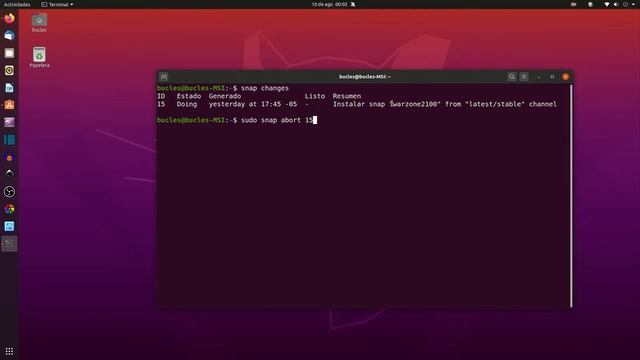Click Actividades overview button
This screenshot has height=360, width=640.
[17, 4]
